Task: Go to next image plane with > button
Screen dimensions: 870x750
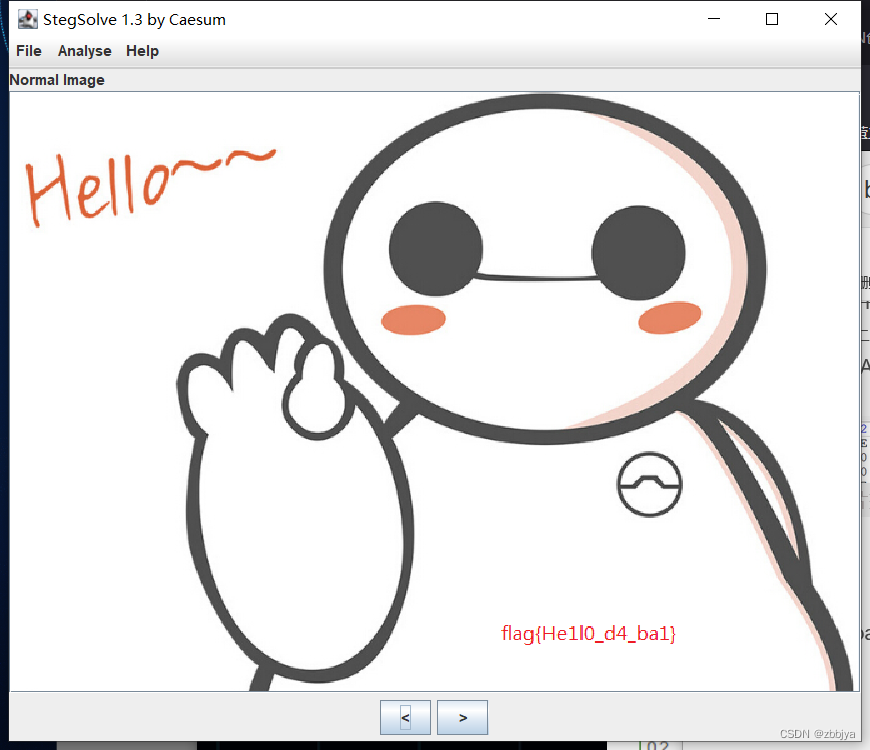Action: (462, 717)
